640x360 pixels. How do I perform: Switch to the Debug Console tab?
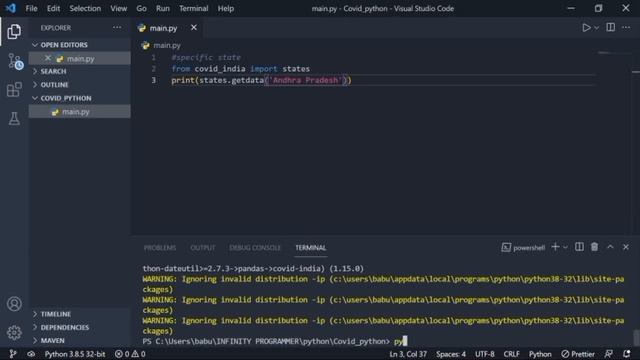point(255,248)
